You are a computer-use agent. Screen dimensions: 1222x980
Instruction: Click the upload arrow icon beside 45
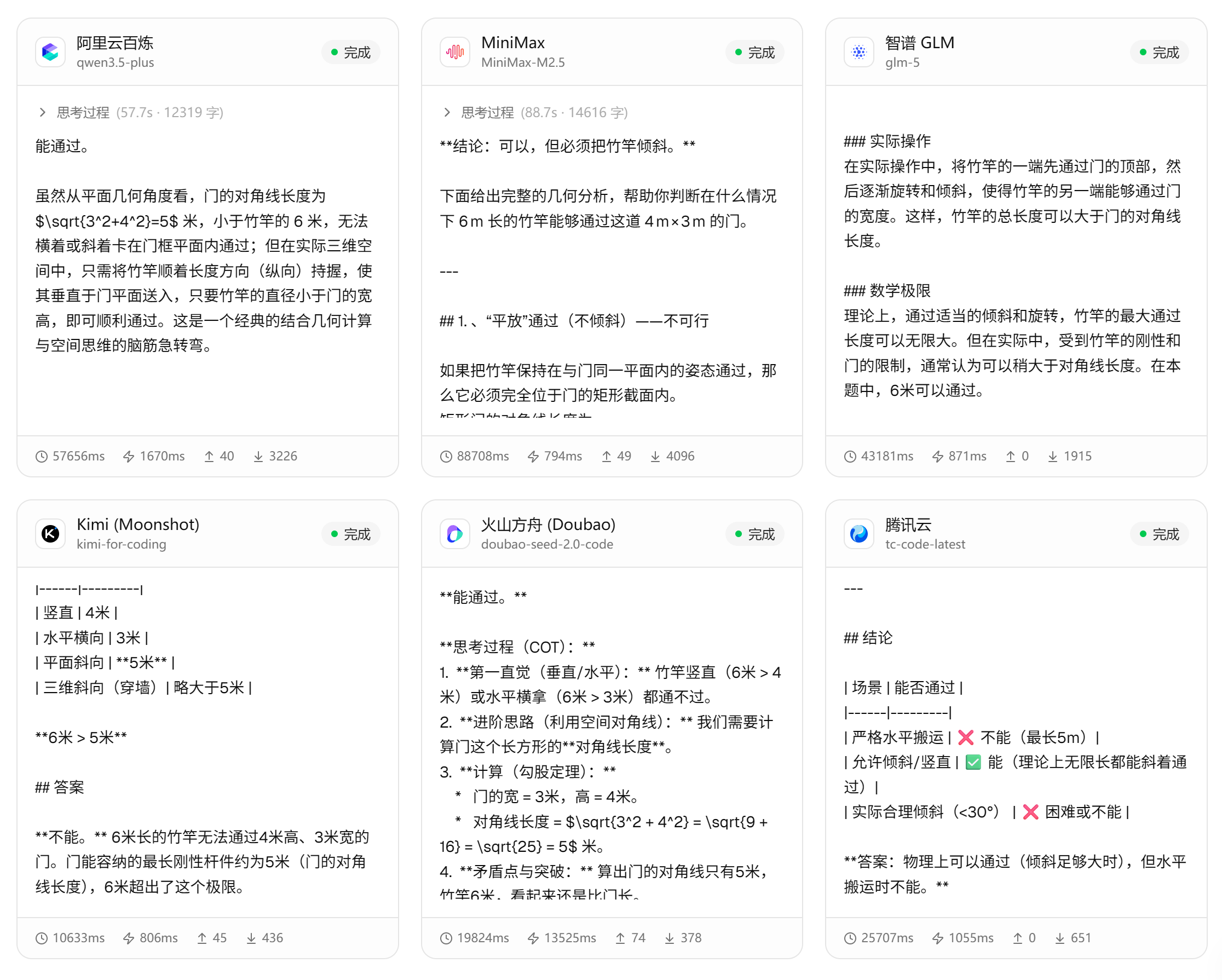202,938
